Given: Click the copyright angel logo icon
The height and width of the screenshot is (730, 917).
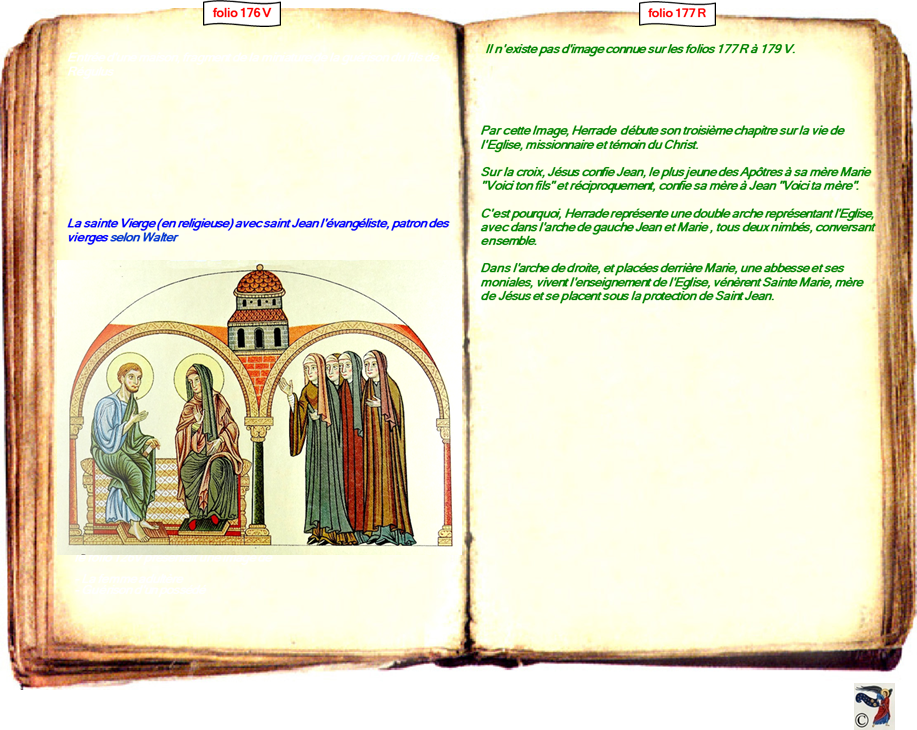Looking at the screenshot, I should (874, 706).
